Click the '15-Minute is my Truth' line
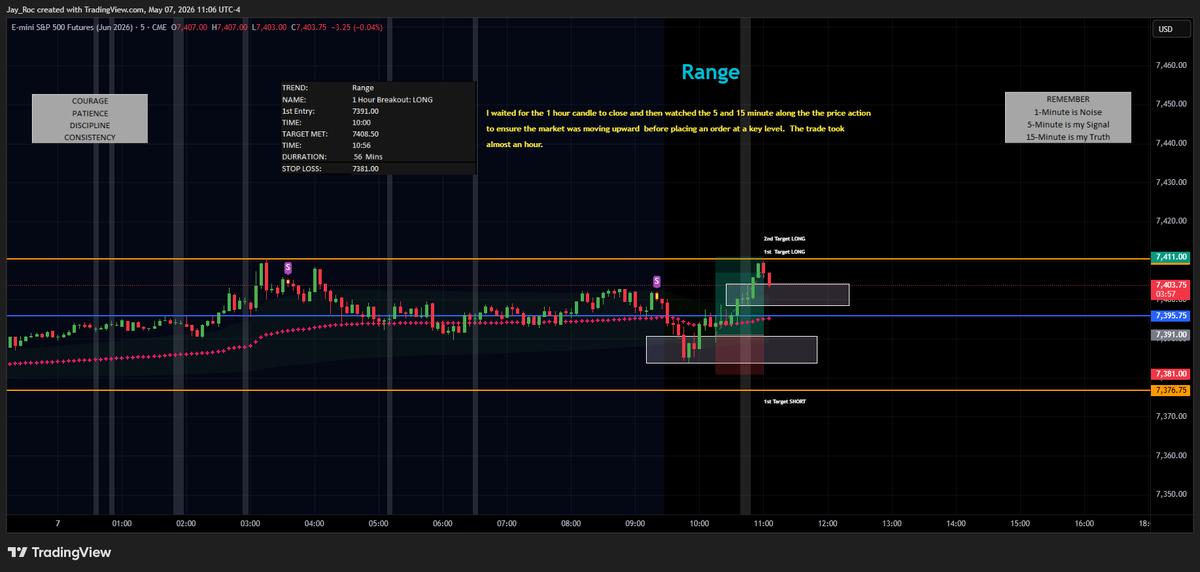This screenshot has height=572, width=1200. (1068, 136)
